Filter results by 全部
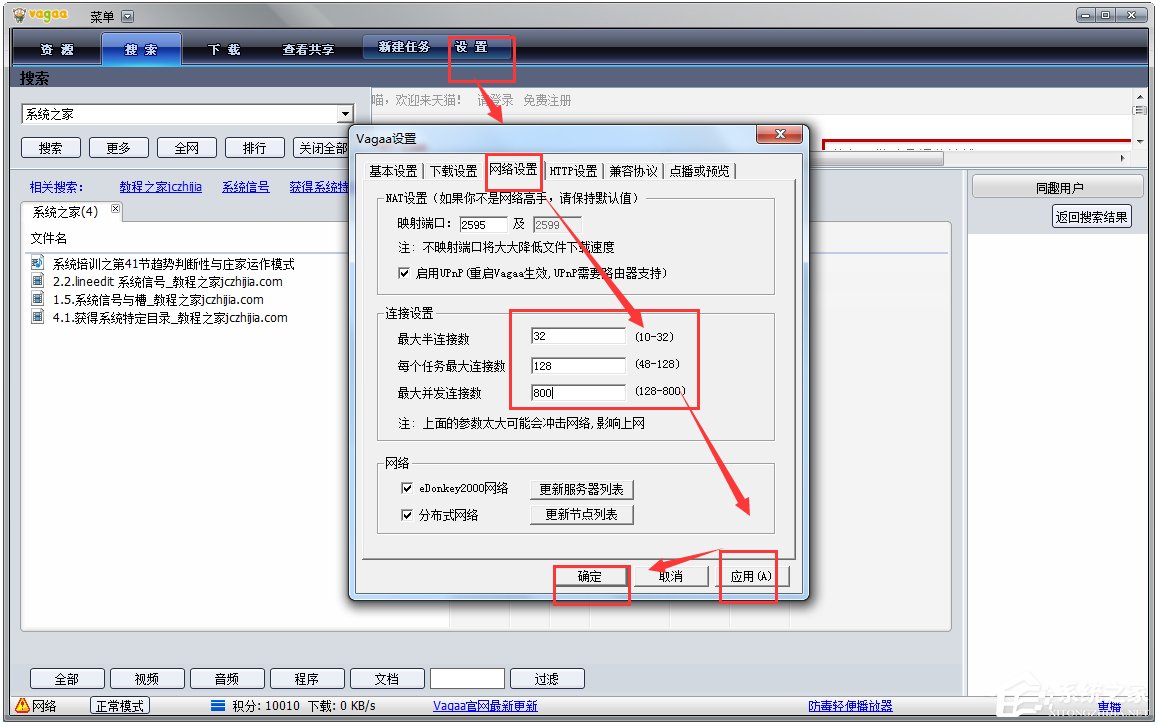 tap(66, 679)
